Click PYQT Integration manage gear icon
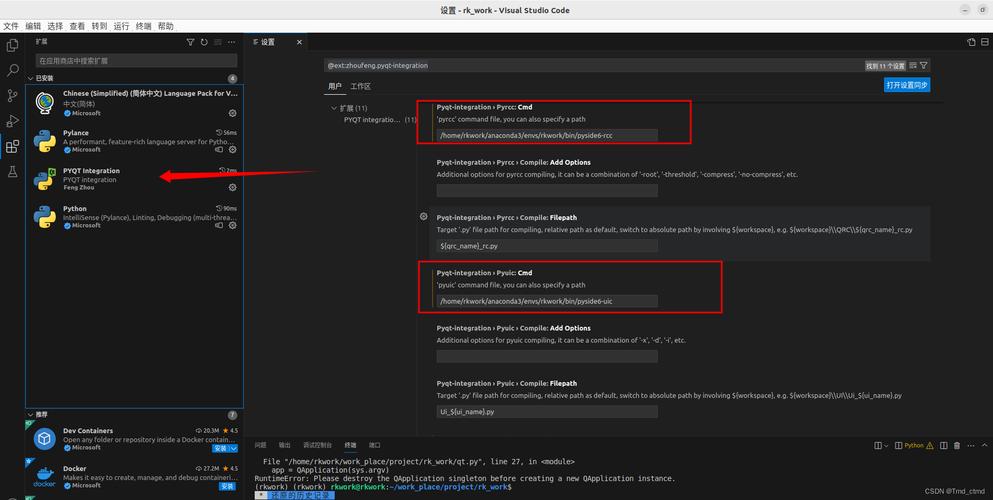 [232, 187]
